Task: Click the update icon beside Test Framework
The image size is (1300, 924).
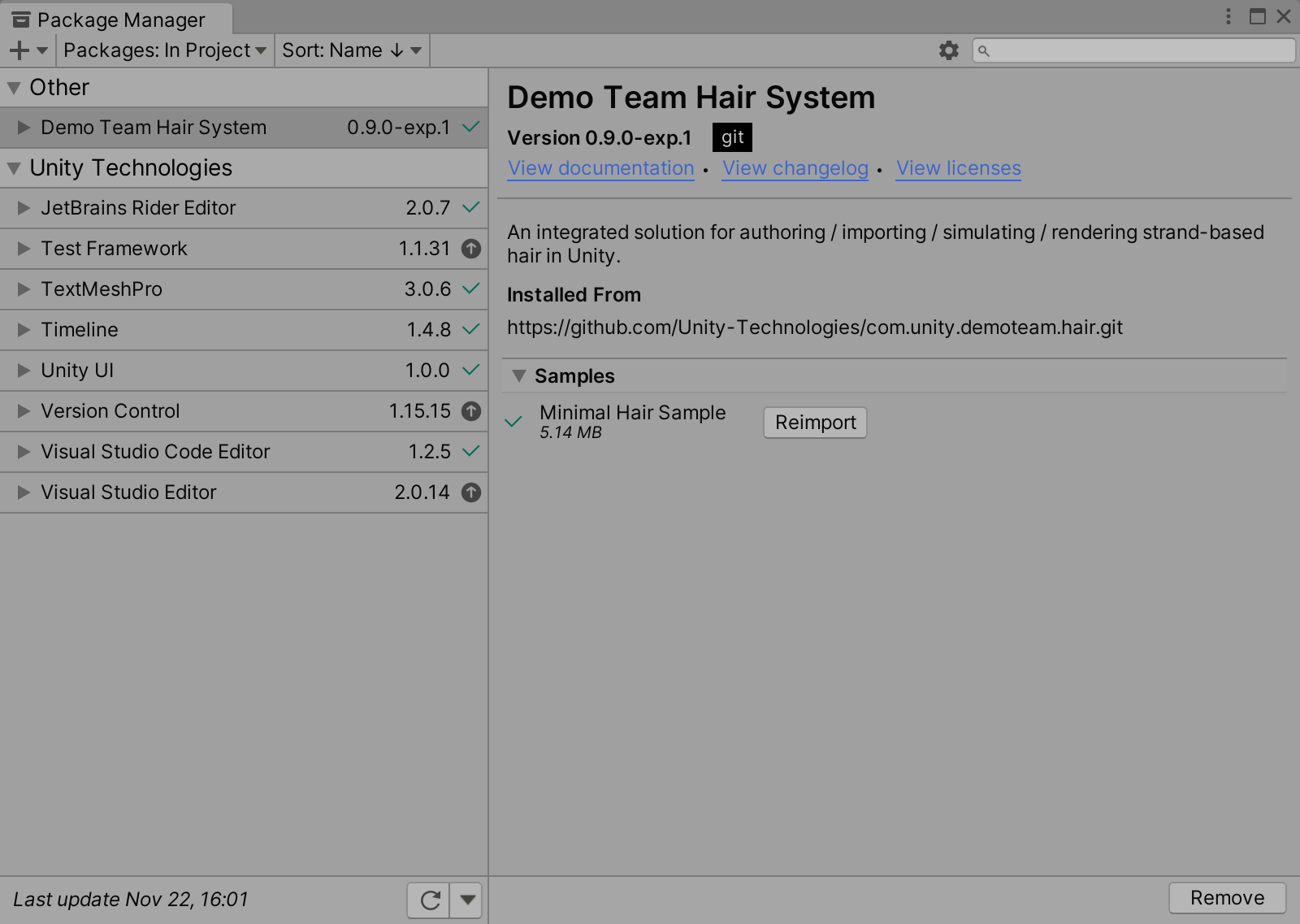Action: [470, 249]
